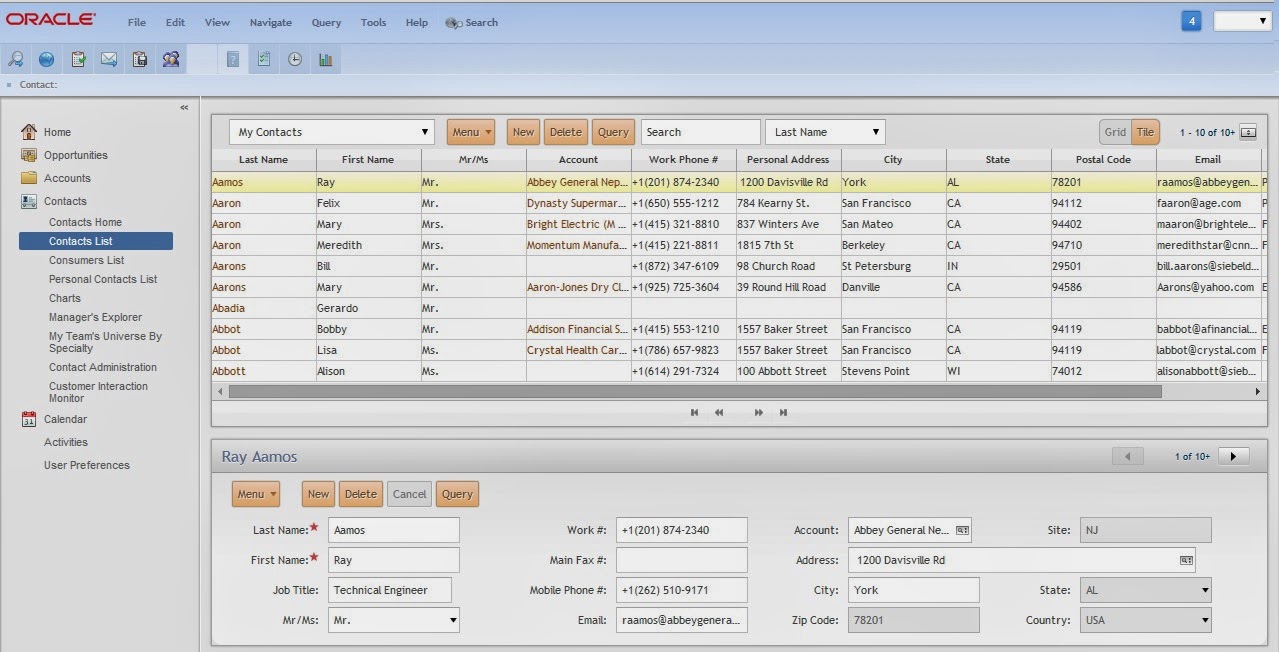Open the Query menu
Screen dimensions: 1279x652
coord(326,22)
